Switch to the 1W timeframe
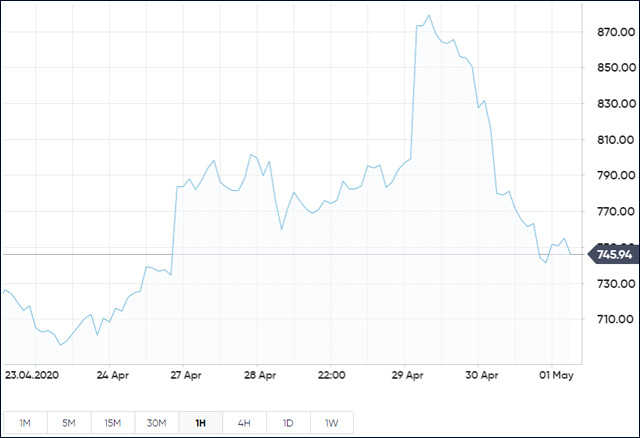Viewport: 640px width, 438px height. tap(331, 423)
